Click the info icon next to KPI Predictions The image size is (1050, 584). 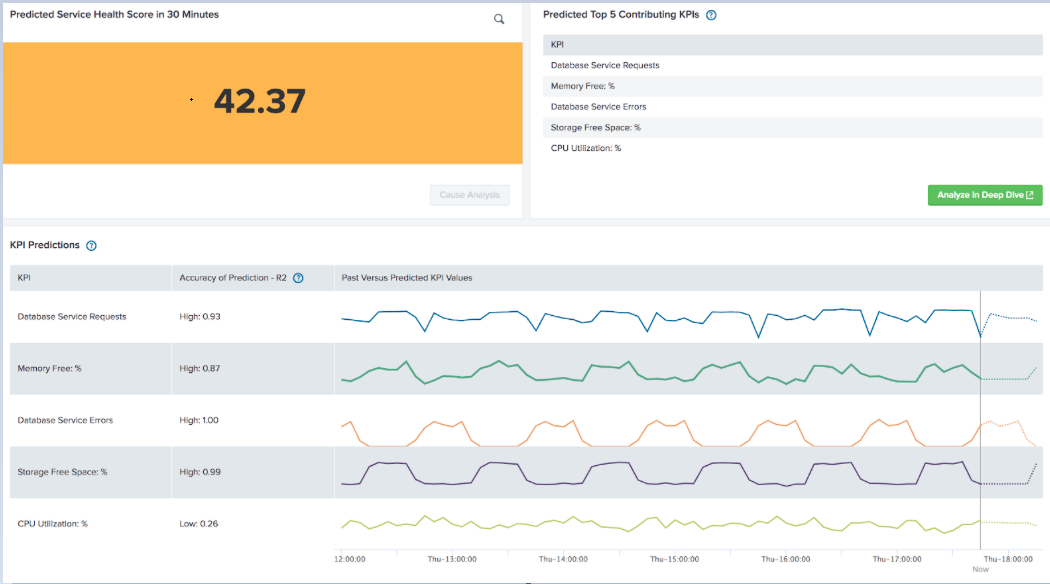tap(91, 245)
